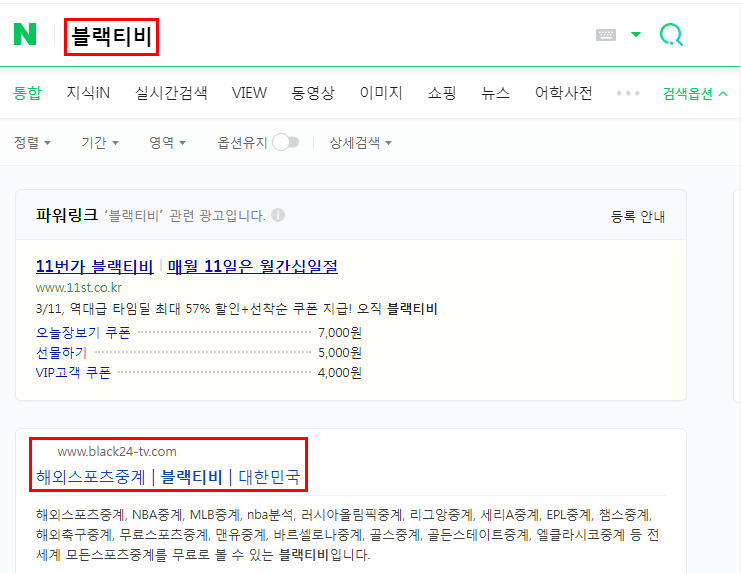
Task: Select the 통합 tab
Action: pyautogui.click(x=27, y=93)
